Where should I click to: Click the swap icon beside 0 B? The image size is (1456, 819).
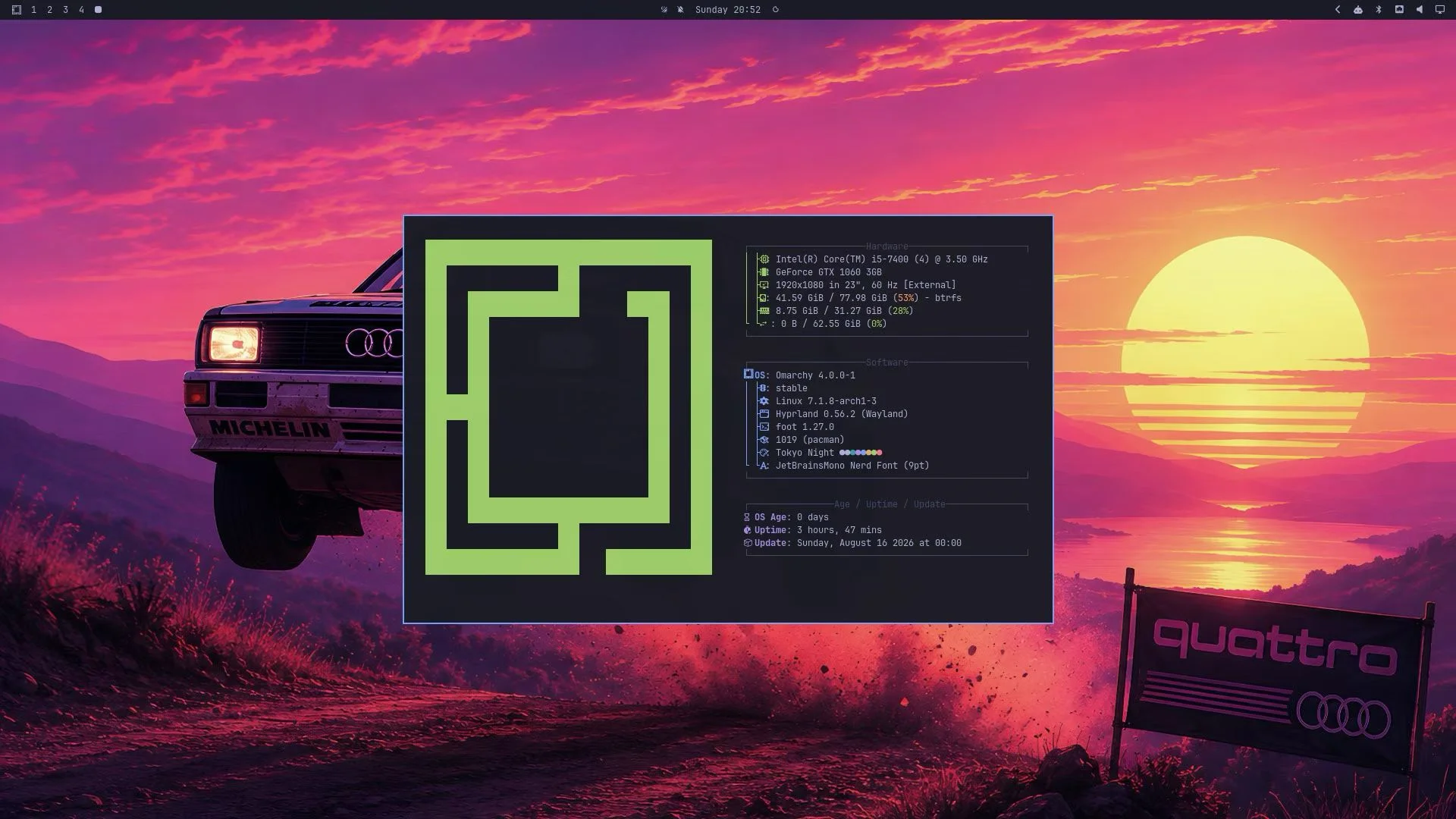click(764, 324)
